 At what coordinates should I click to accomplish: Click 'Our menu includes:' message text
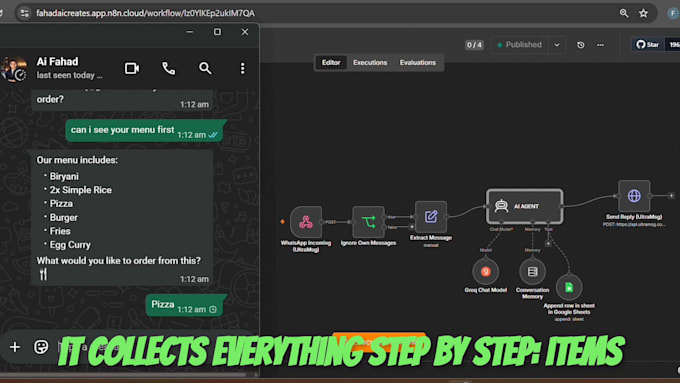coord(77,160)
